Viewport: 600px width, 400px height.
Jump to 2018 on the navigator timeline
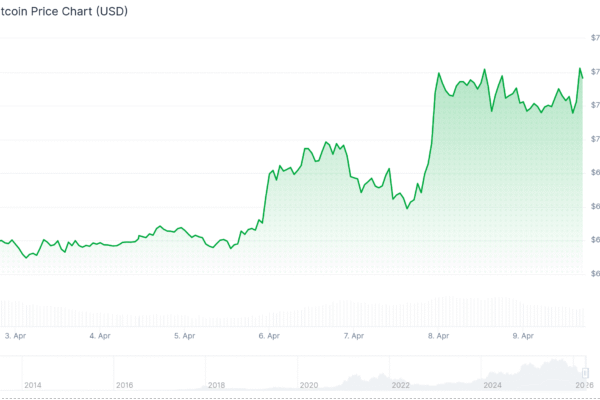[216, 384]
